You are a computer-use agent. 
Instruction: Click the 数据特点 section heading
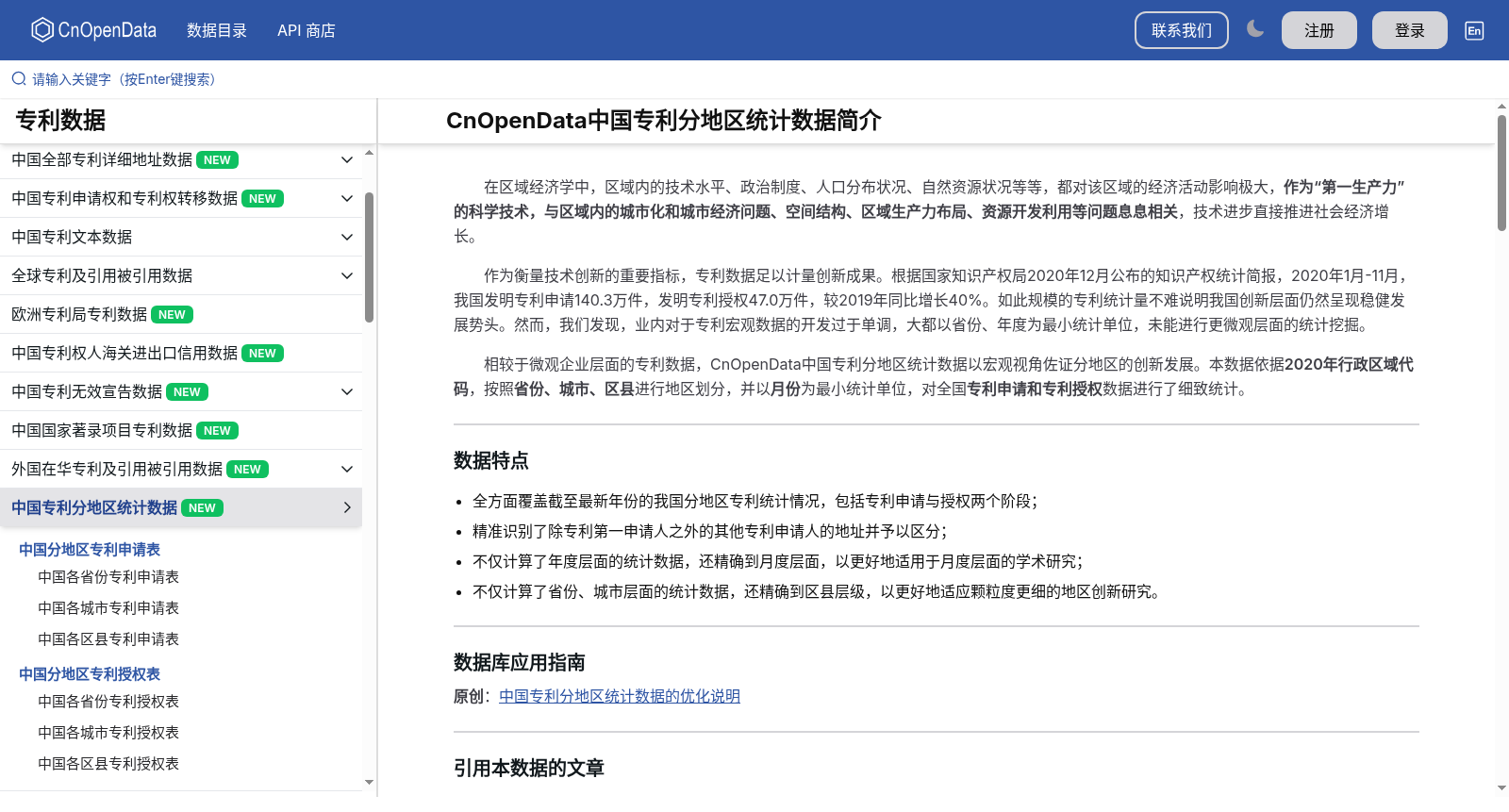491,461
